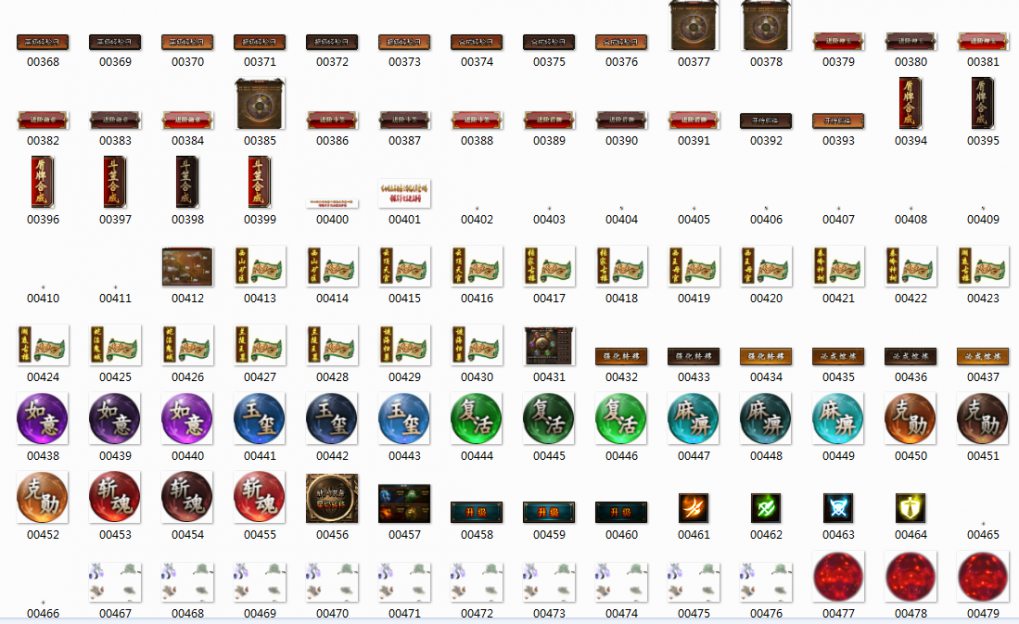Click the teal orb icon 00447
The image size is (1019, 624).
pyautogui.click(x=693, y=418)
